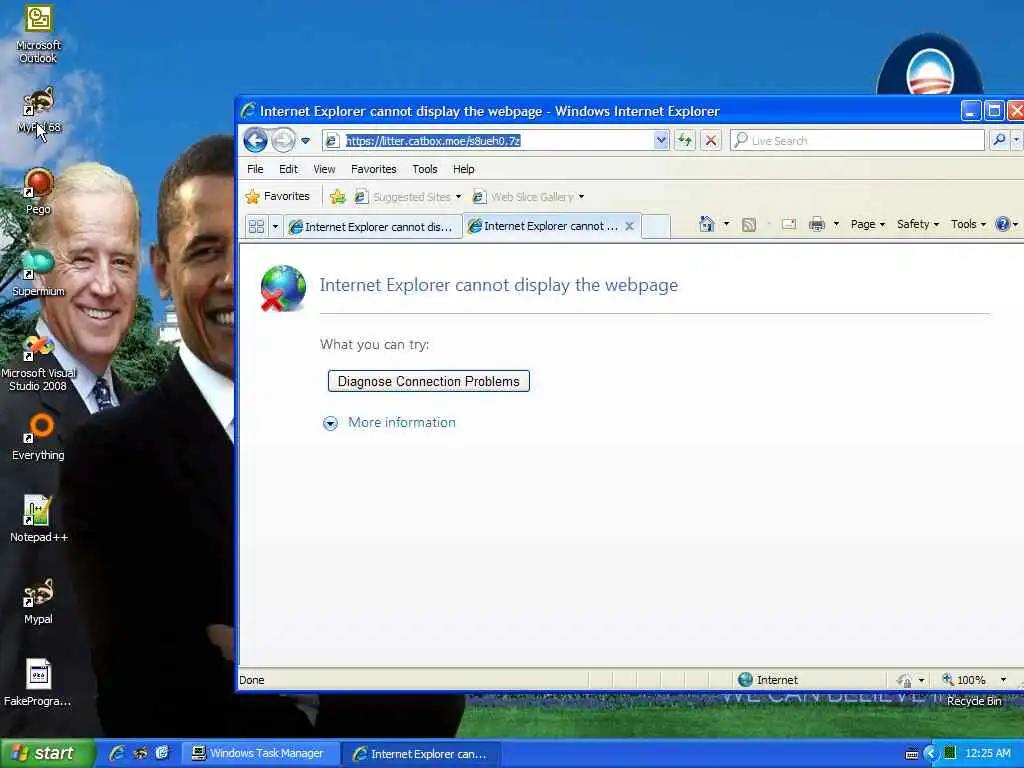Viewport: 1024px width, 768px height.
Task: Open the Print options dropdown arrow
Action: coord(836,224)
